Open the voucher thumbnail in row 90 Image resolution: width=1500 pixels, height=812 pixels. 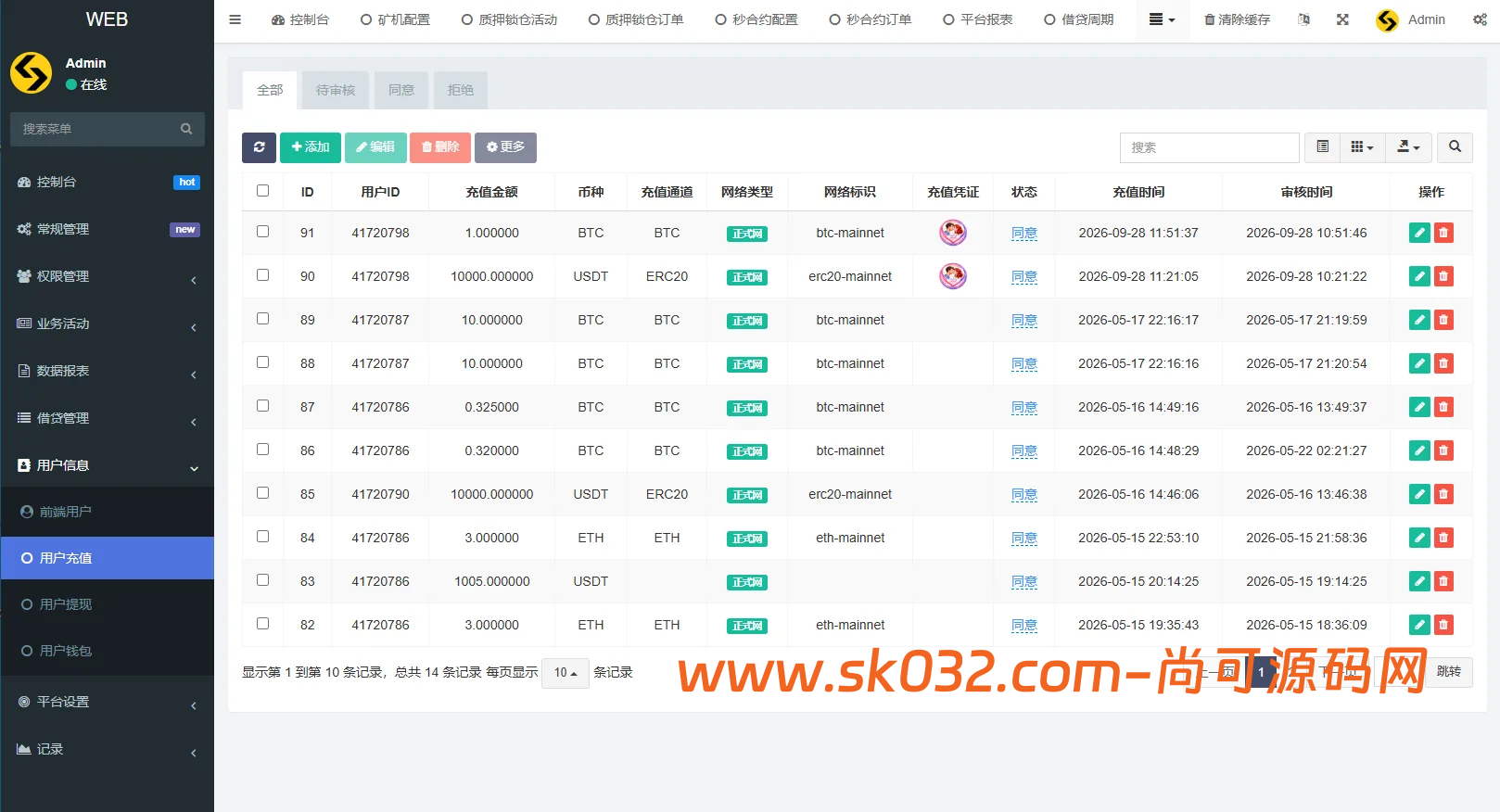953,276
